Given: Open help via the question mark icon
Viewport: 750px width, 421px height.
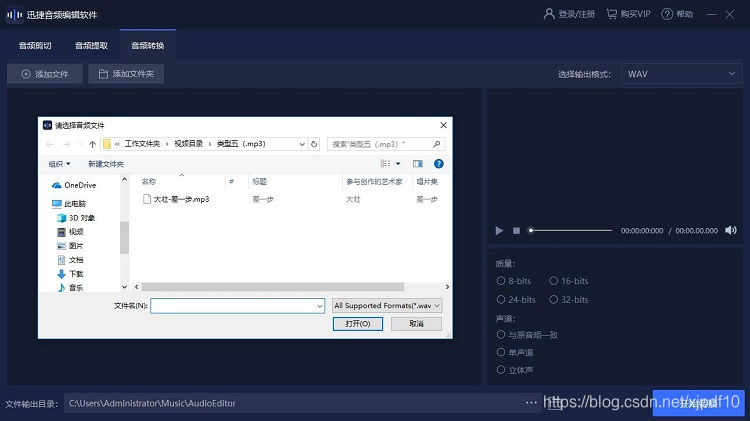Looking at the screenshot, I should [x=667, y=14].
